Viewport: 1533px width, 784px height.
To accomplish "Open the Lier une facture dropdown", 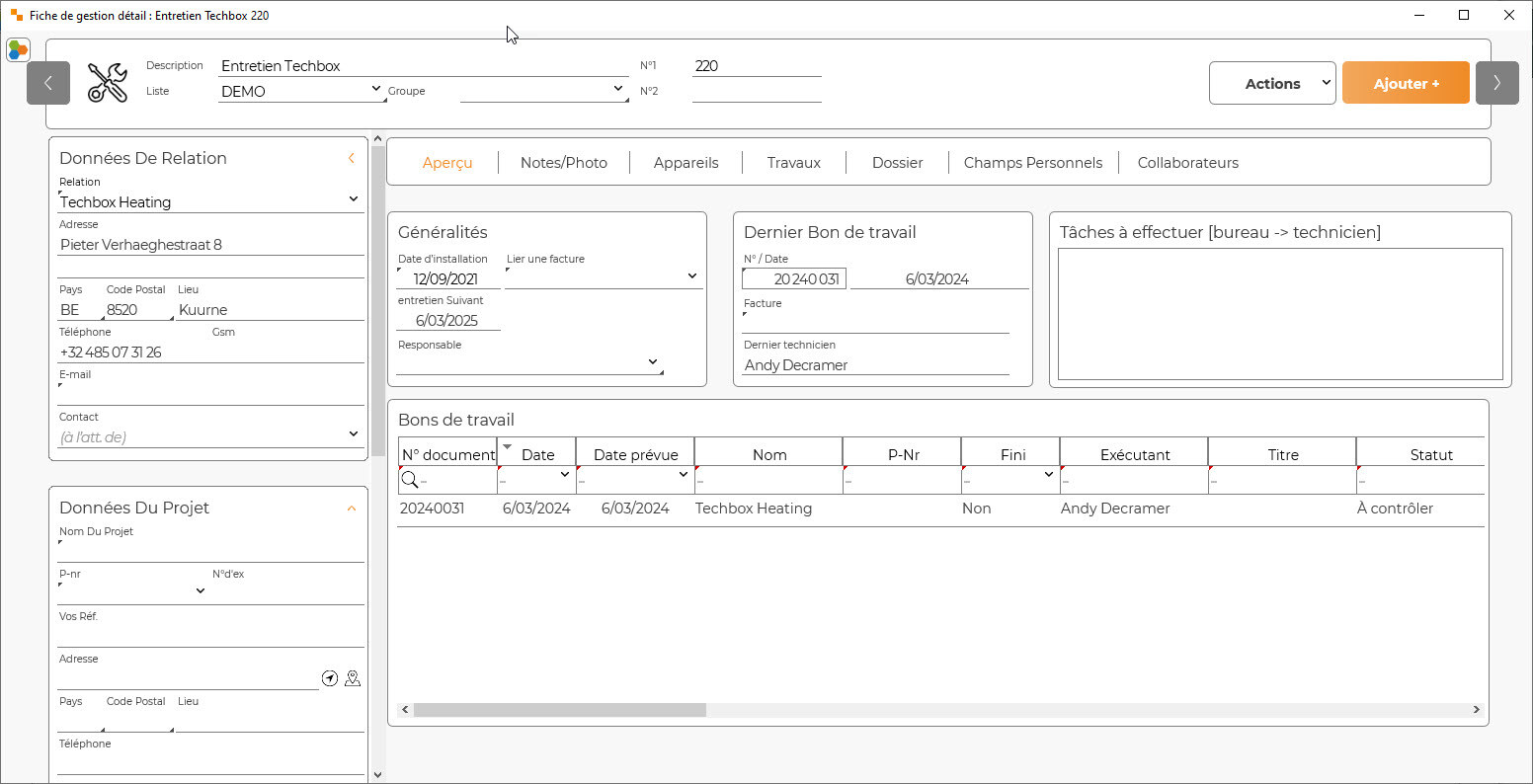I will click(692, 276).
